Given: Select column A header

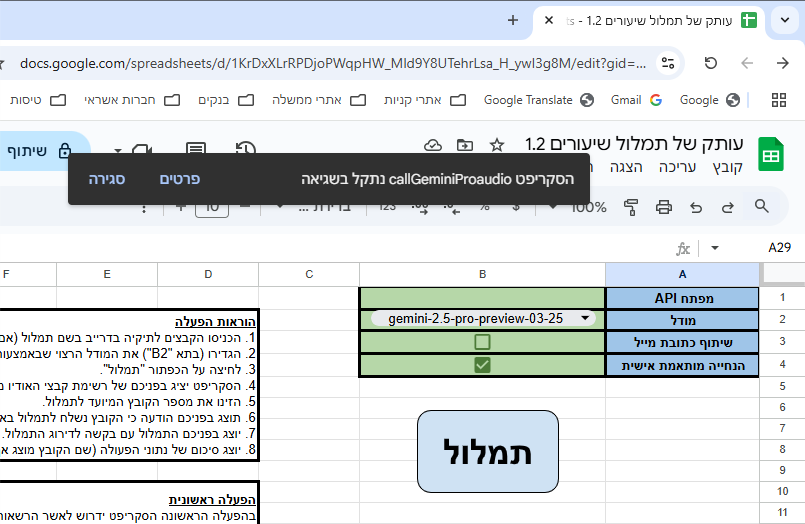Looking at the screenshot, I should tap(682, 274).
